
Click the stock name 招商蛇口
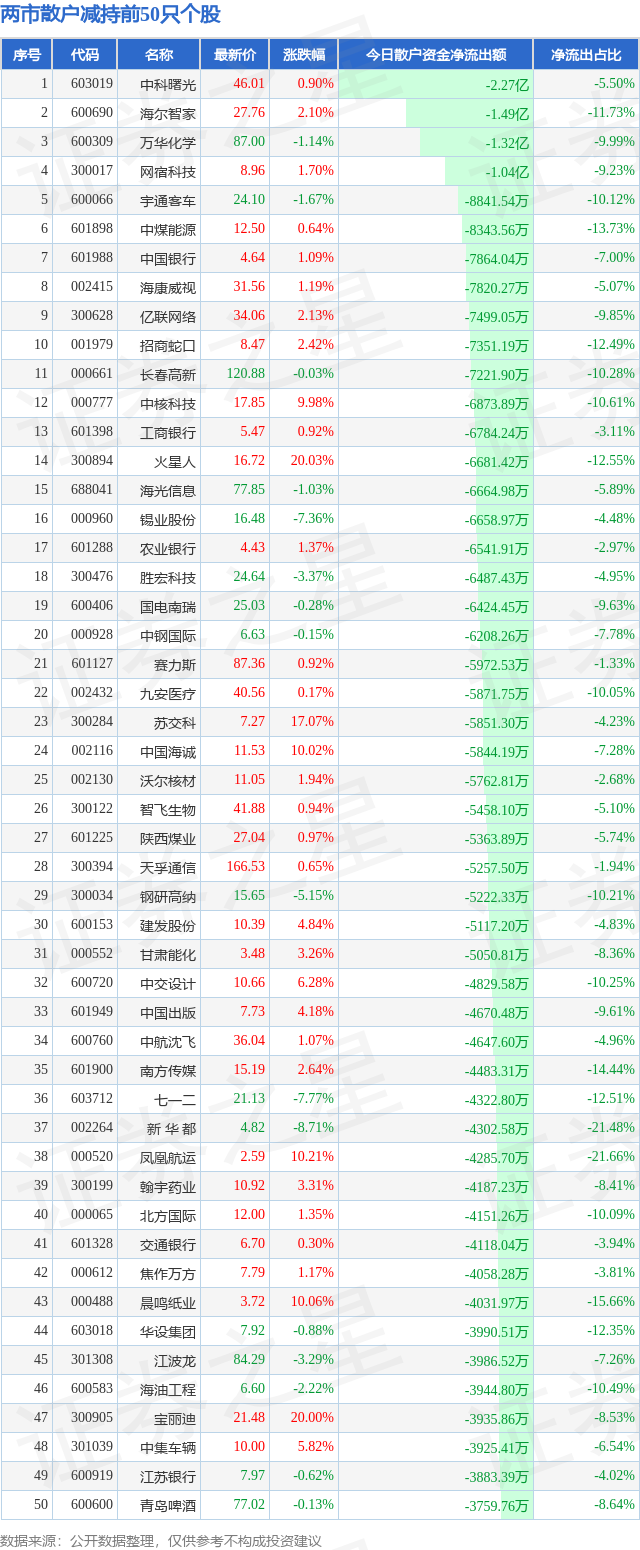[168, 345]
